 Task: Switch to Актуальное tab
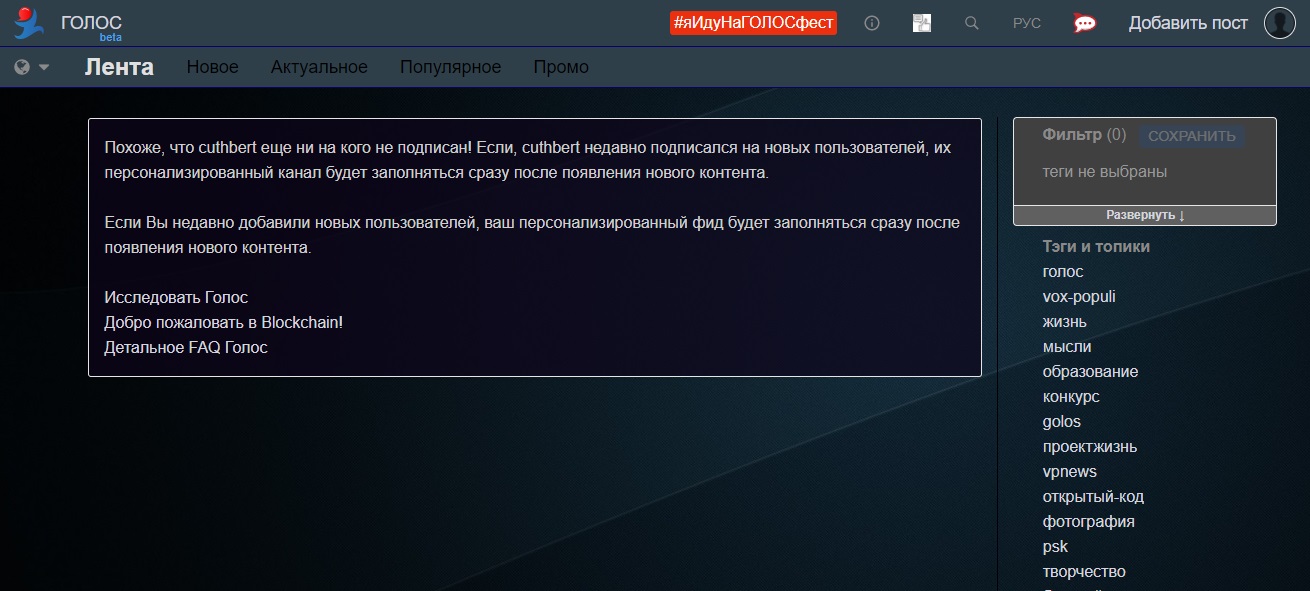click(319, 67)
